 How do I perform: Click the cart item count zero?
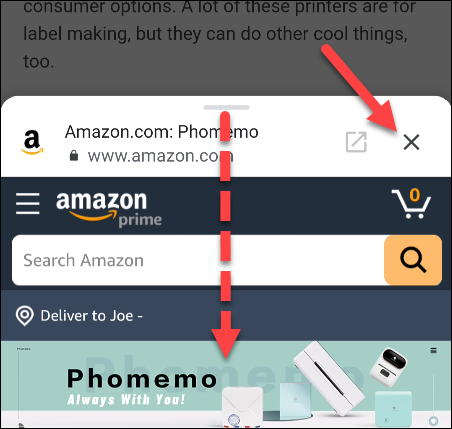[x=415, y=195]
